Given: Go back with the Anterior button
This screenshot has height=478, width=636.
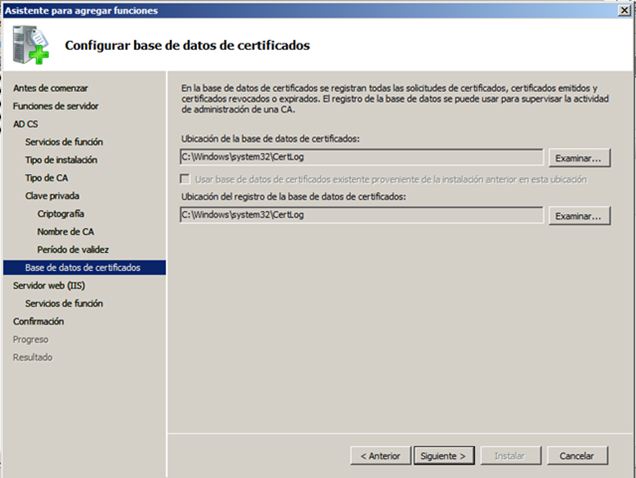Looking at the screenshot, I should pos(380,455).
